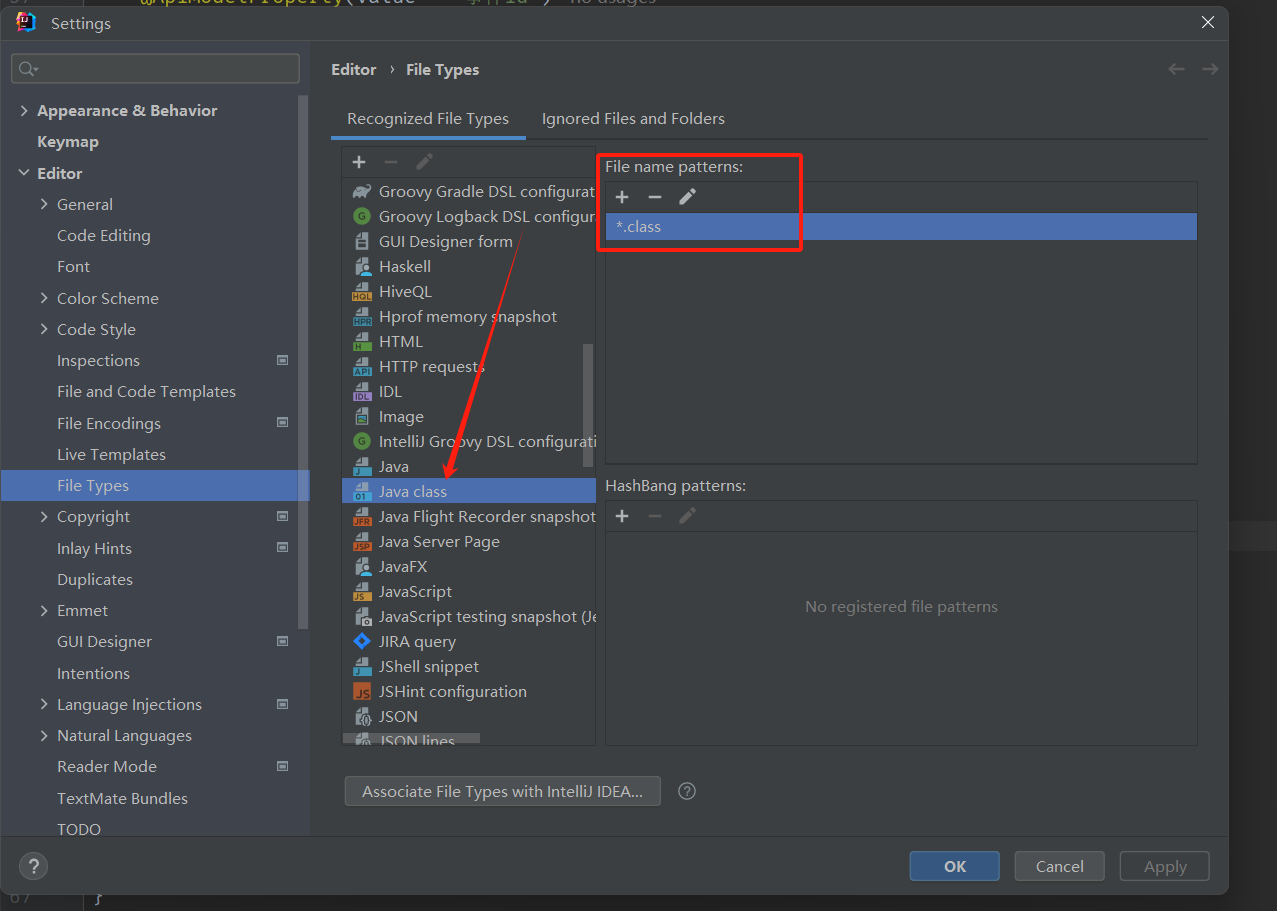
Task: Click the OK button
Action: 955,866
